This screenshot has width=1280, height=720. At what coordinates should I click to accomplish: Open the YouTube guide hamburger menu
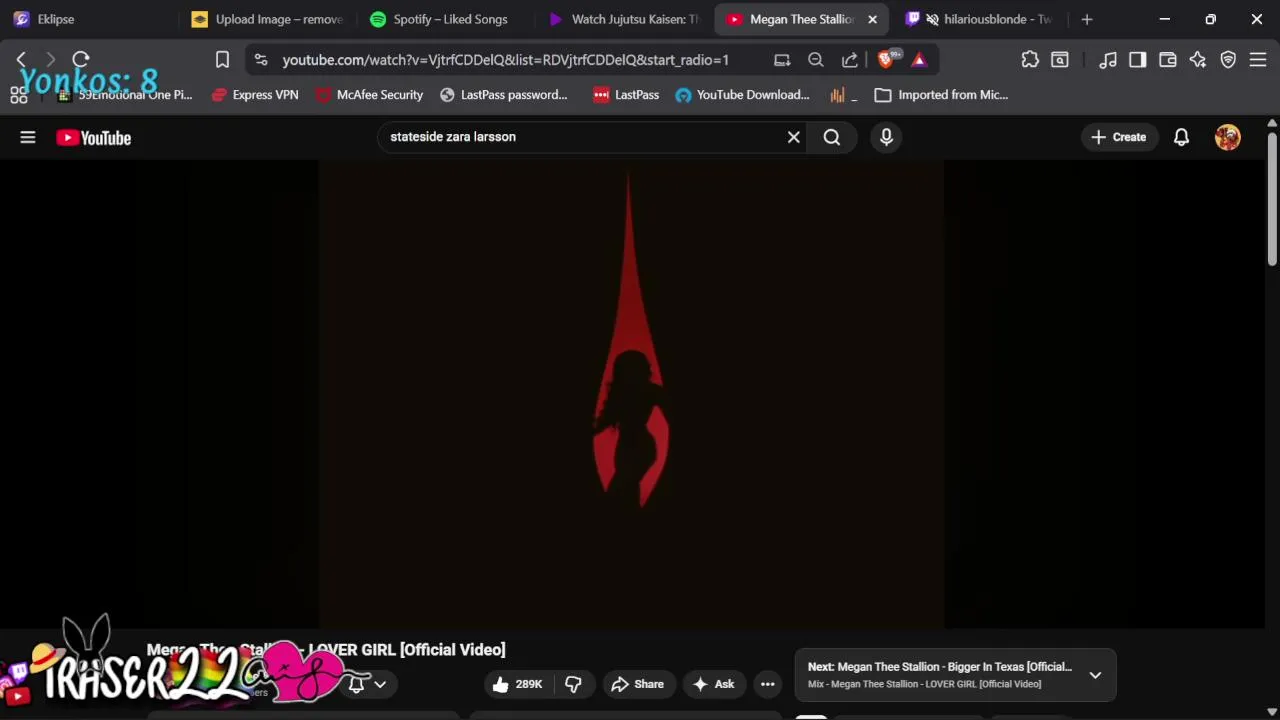point(28,137)
